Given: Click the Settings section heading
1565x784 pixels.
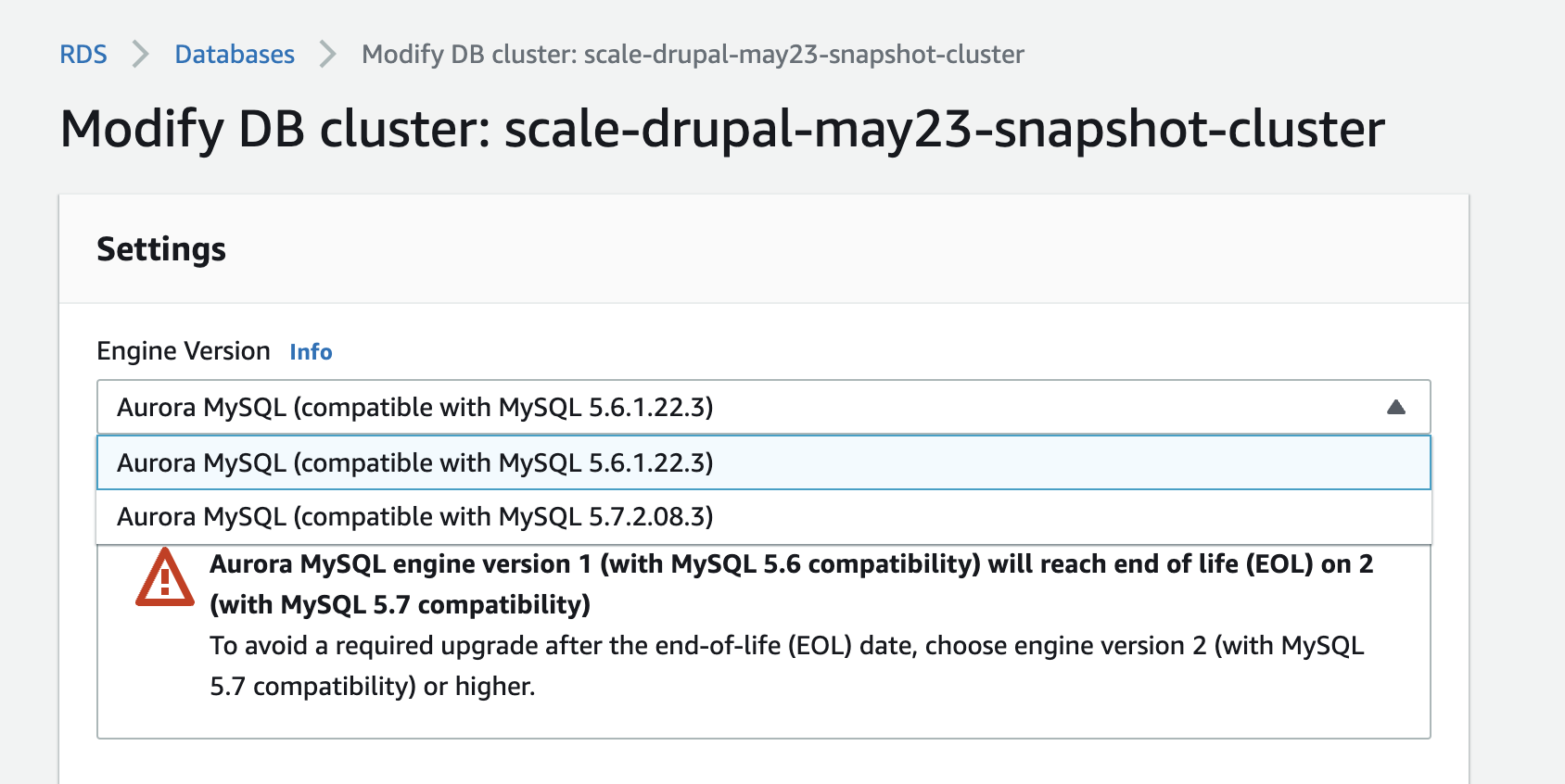Looking at the screenshot, I should click(161, 249).
